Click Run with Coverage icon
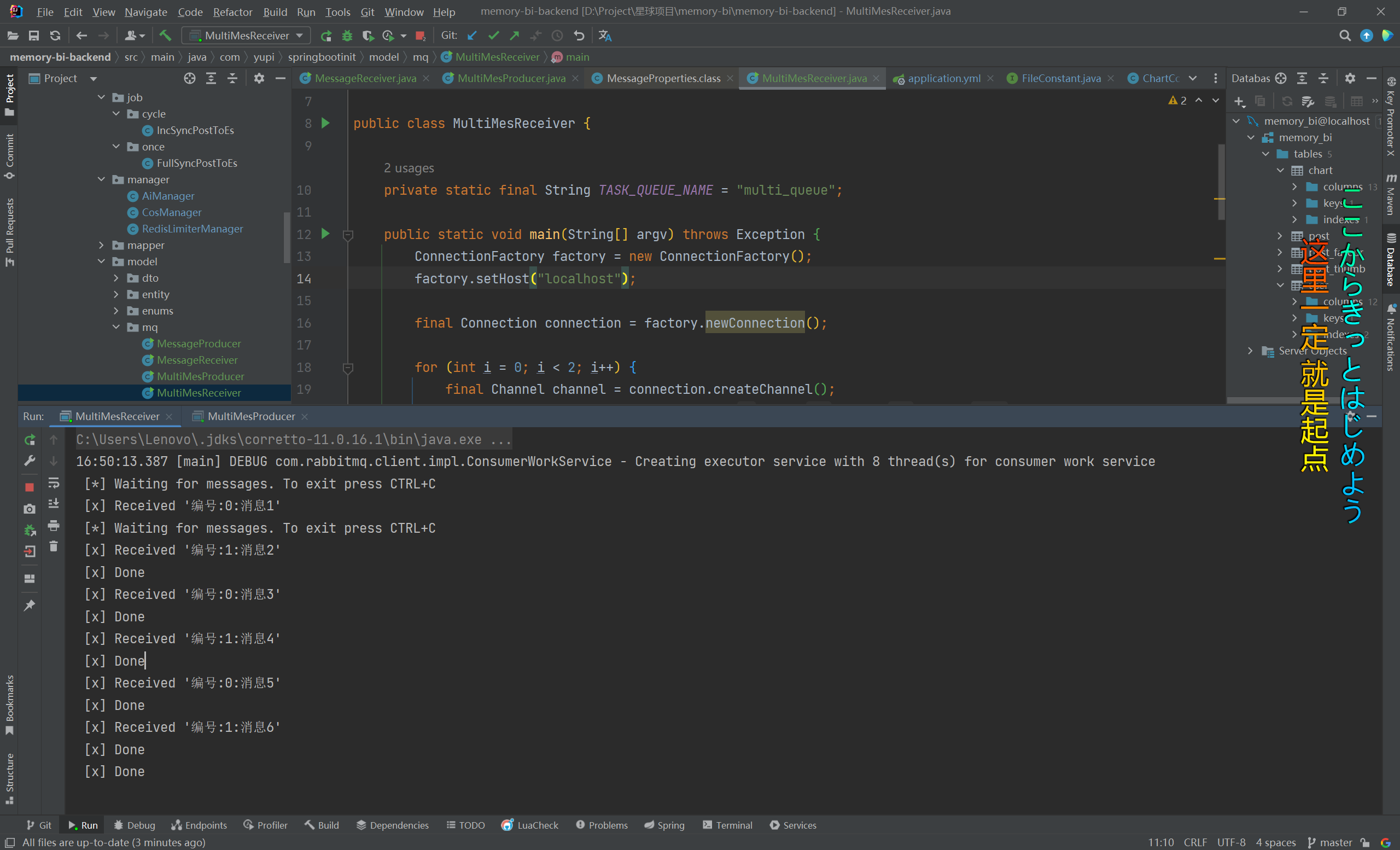Viewport: 1400px width, 850px height. click(x=368, y=36)
